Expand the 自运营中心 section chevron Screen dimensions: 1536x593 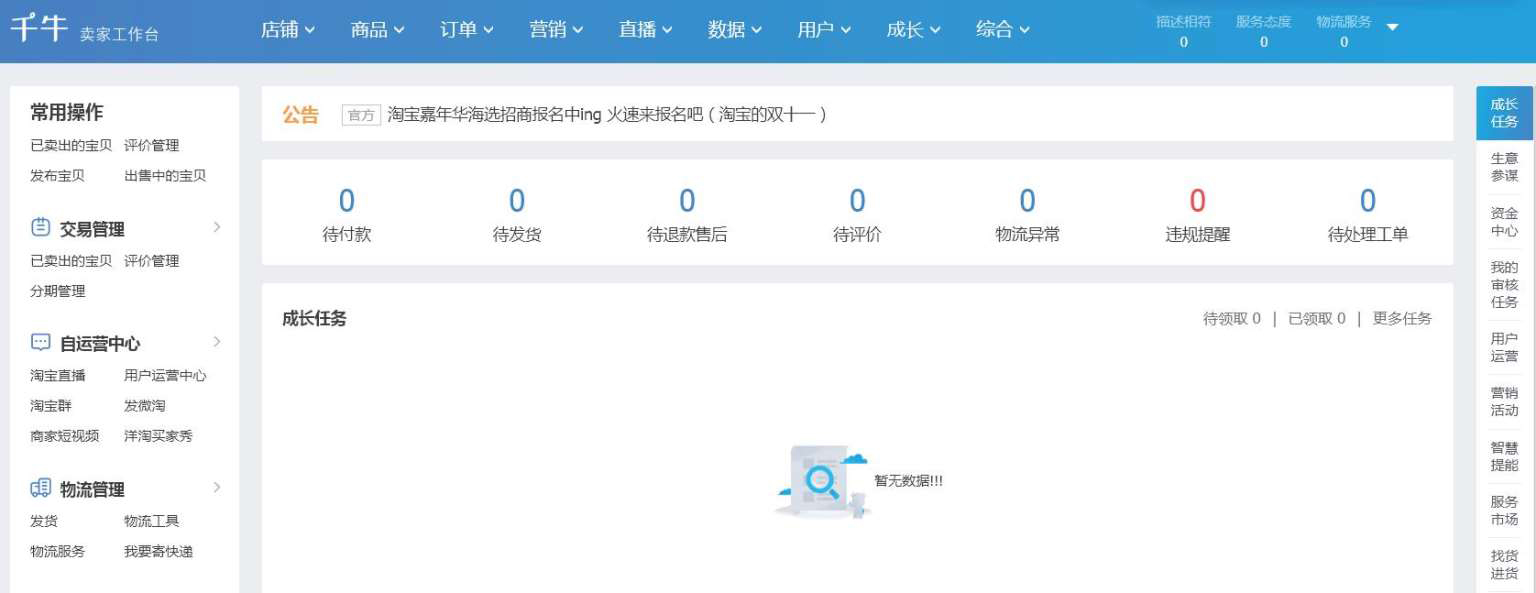pyautogui.click(x=217, y=342)
